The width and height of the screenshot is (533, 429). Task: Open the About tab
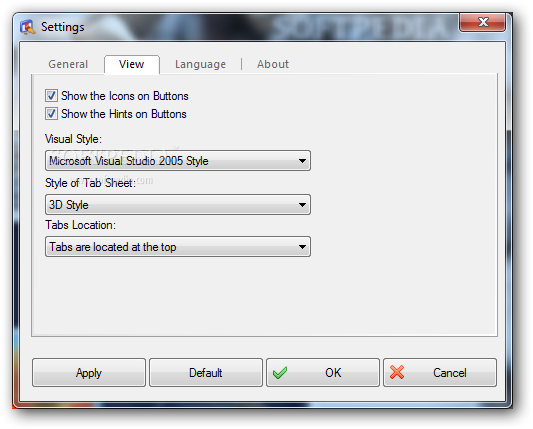click(273, 64)
